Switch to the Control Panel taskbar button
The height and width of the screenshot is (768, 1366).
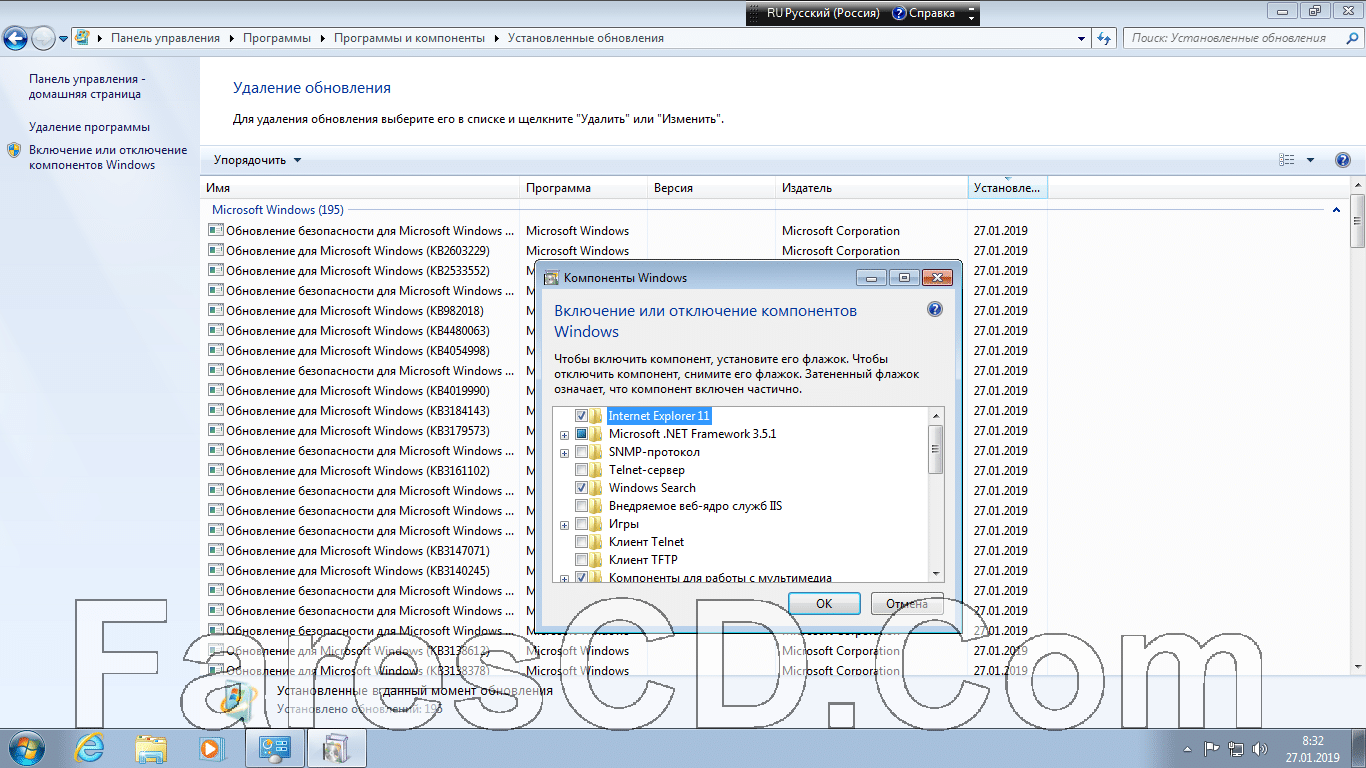tap(275, 747)
